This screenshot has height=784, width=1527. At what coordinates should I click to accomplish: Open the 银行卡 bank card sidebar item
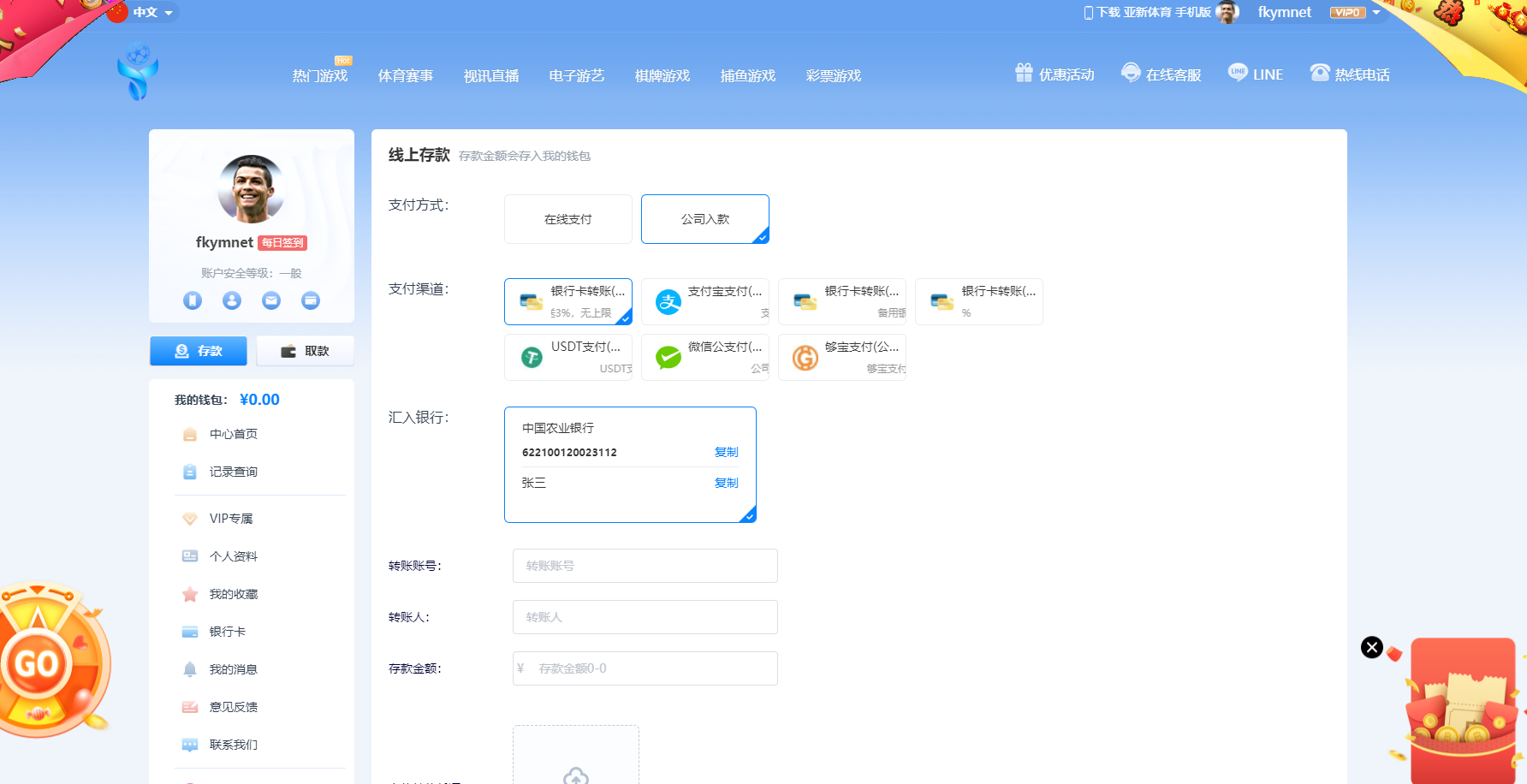point(228,631)
